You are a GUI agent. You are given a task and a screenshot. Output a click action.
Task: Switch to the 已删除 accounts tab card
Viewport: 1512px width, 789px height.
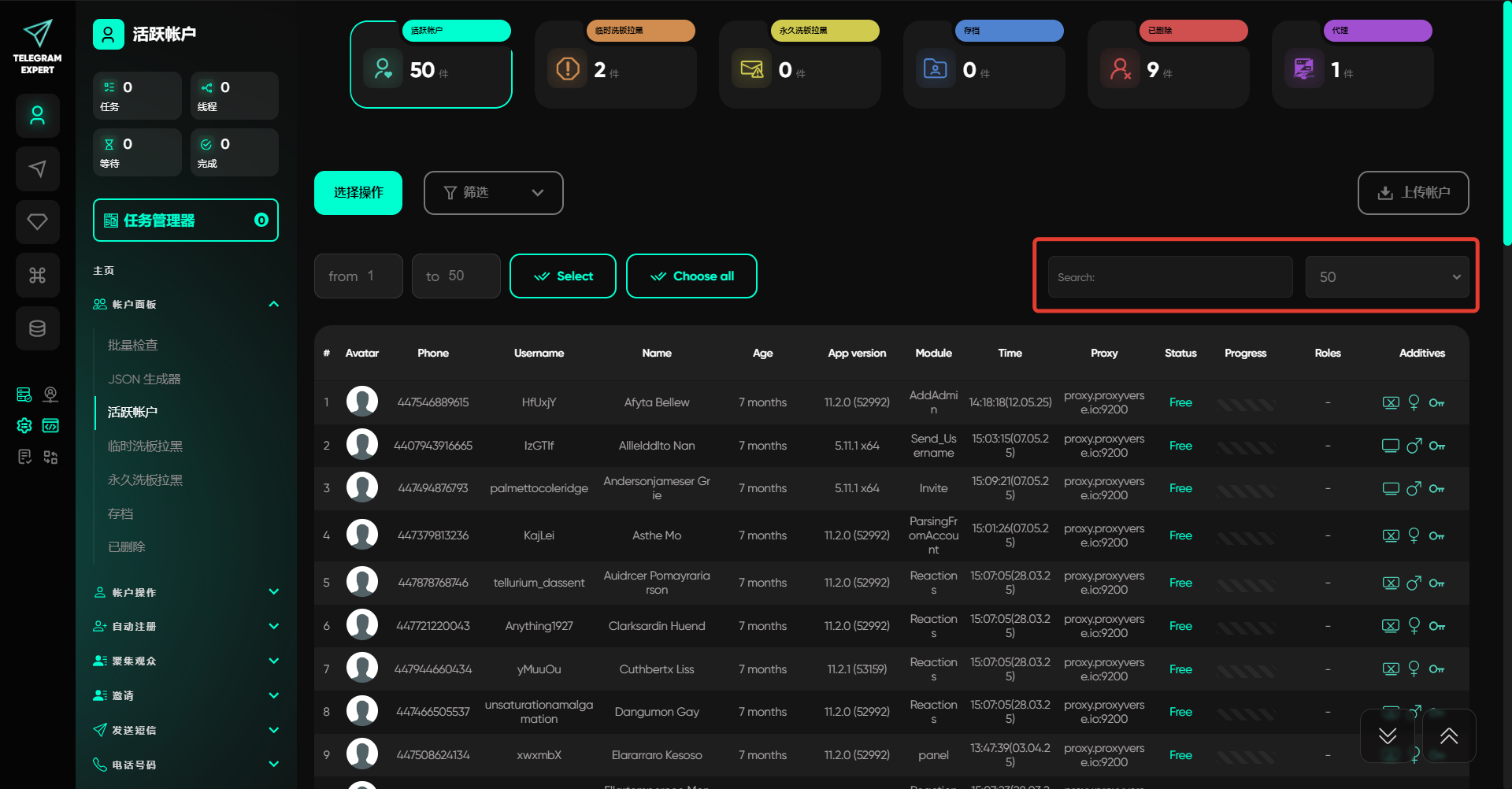click(1168, 65)
